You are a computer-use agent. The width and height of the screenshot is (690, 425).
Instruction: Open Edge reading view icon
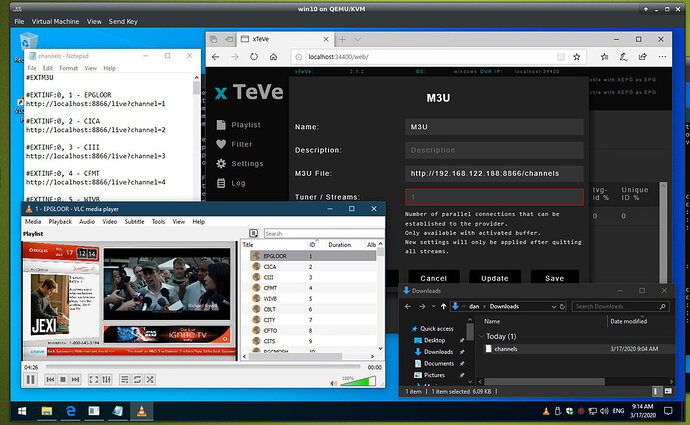tap(561, 57)
